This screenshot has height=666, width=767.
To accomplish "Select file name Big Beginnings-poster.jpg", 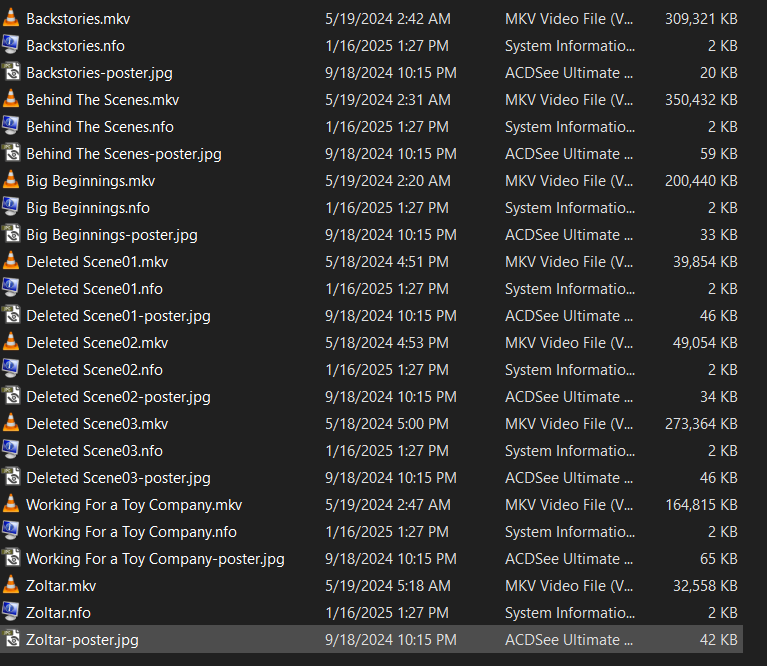I will 112,235.
